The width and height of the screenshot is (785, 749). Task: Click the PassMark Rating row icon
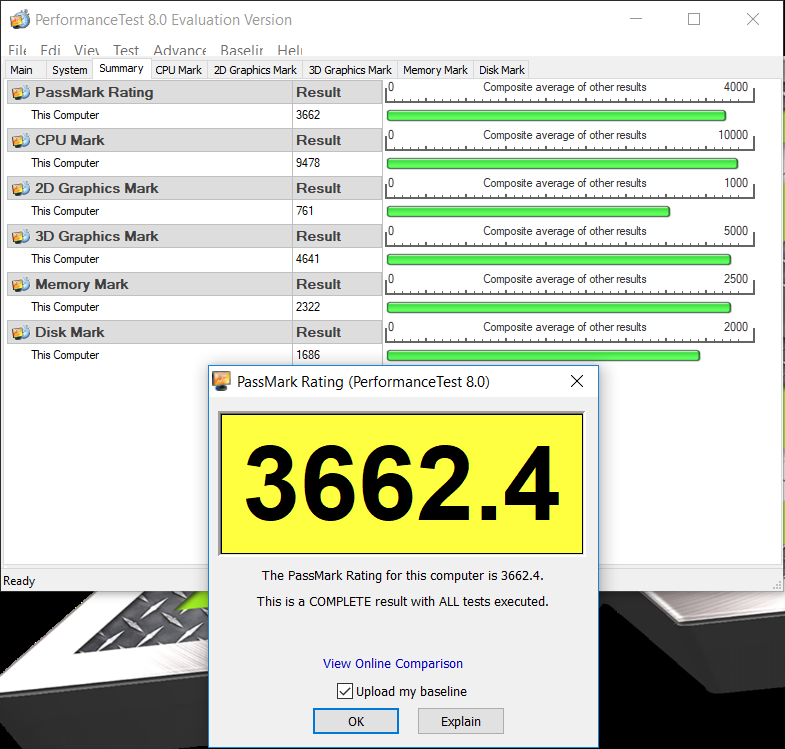21,93
